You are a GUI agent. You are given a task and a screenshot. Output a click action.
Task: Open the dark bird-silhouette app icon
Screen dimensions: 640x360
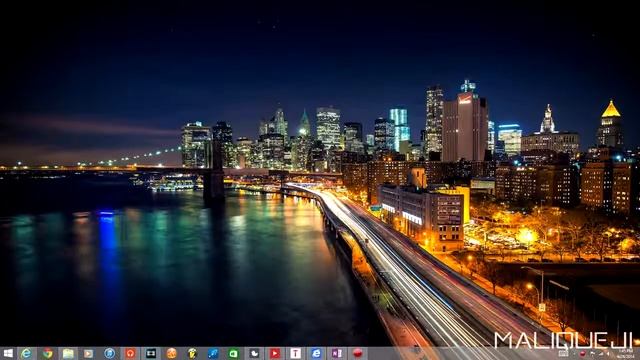coord(254,353)
